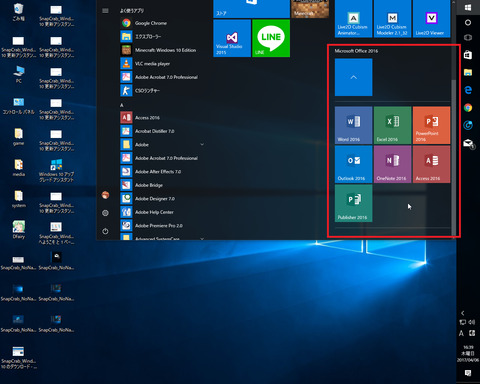Click the Windows Start button on taskbar
The height and width of the screenshot is (384, 480).
(468, 7)
